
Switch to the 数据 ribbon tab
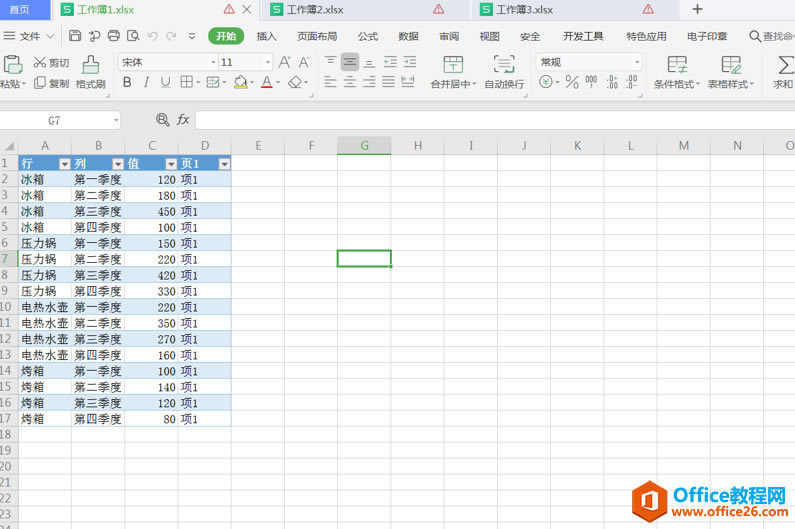pos(408,36)
